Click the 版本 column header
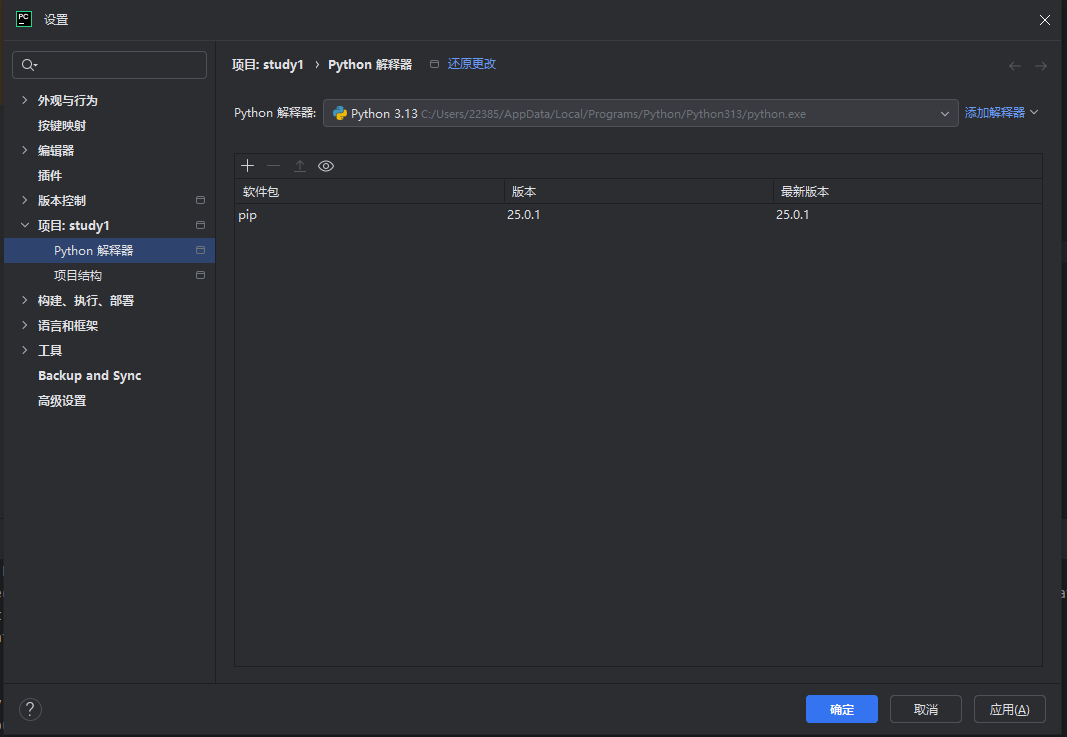The height and width of the screenshot is (737, 1067). tap(638, 191)
